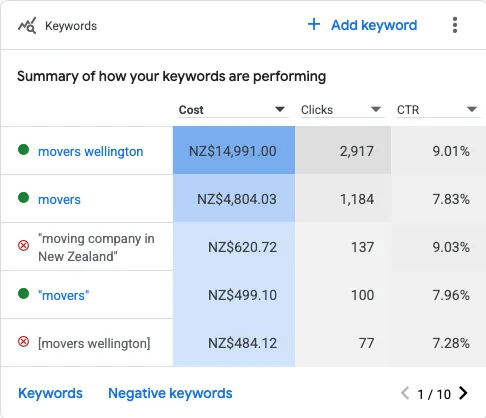The image size is (486, 418).
Task: Click red removed icon beside [movers wellington]
Action: pos(23,342)
